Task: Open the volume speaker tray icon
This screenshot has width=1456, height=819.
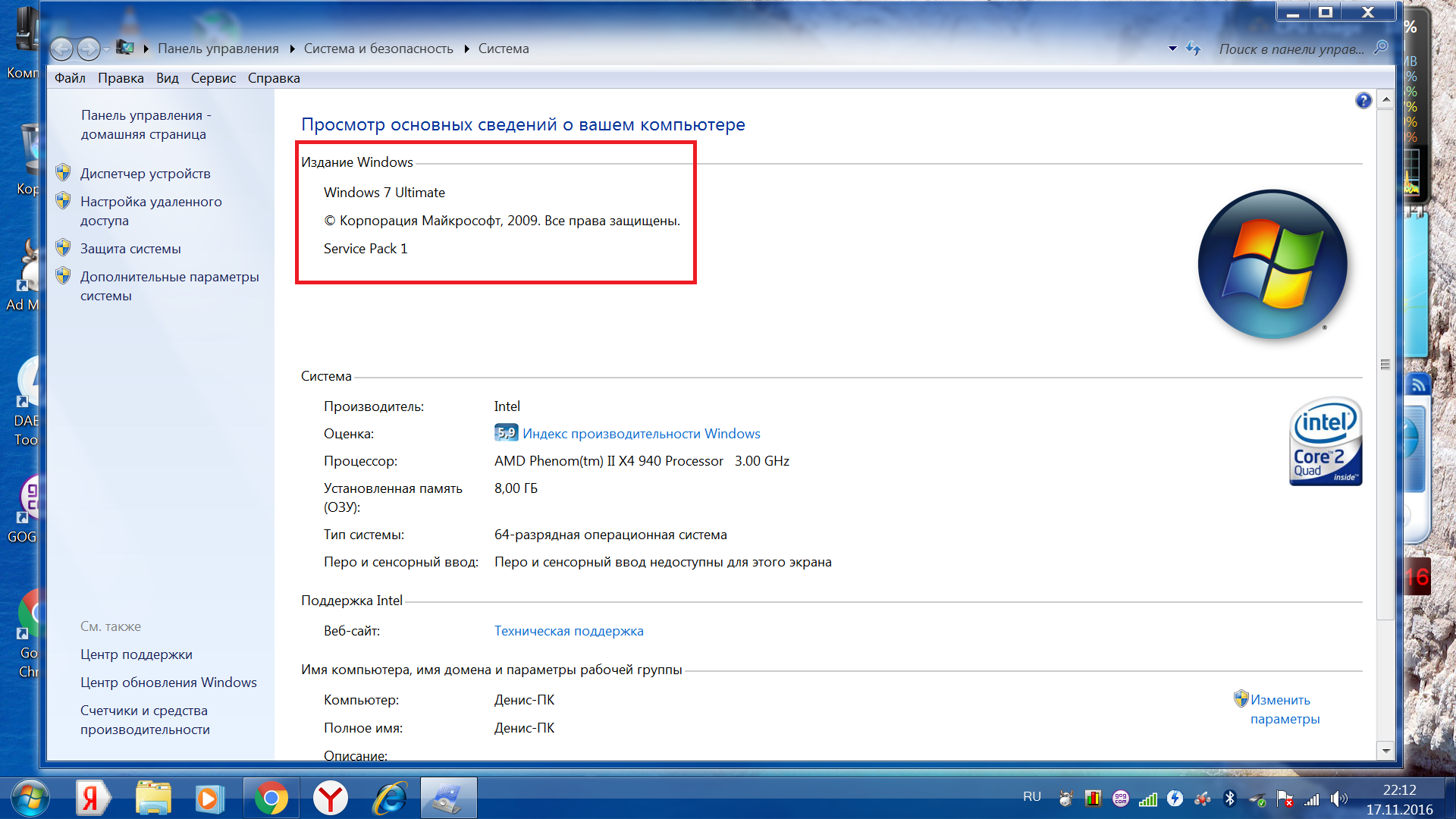Action: 1339,798
